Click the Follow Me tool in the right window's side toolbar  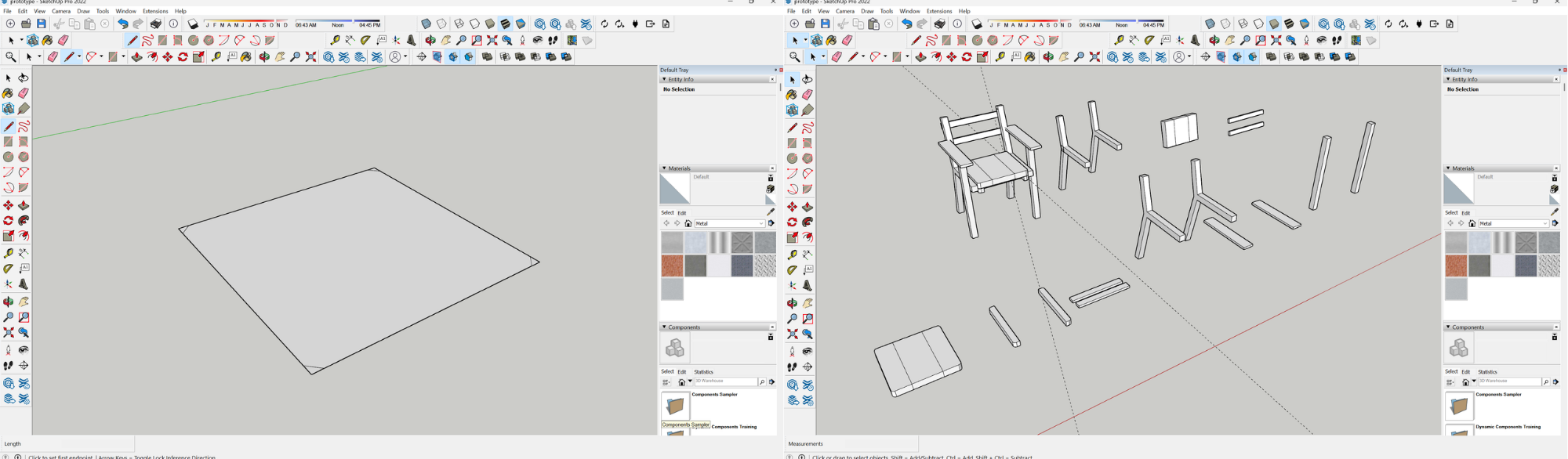[808, 222]
